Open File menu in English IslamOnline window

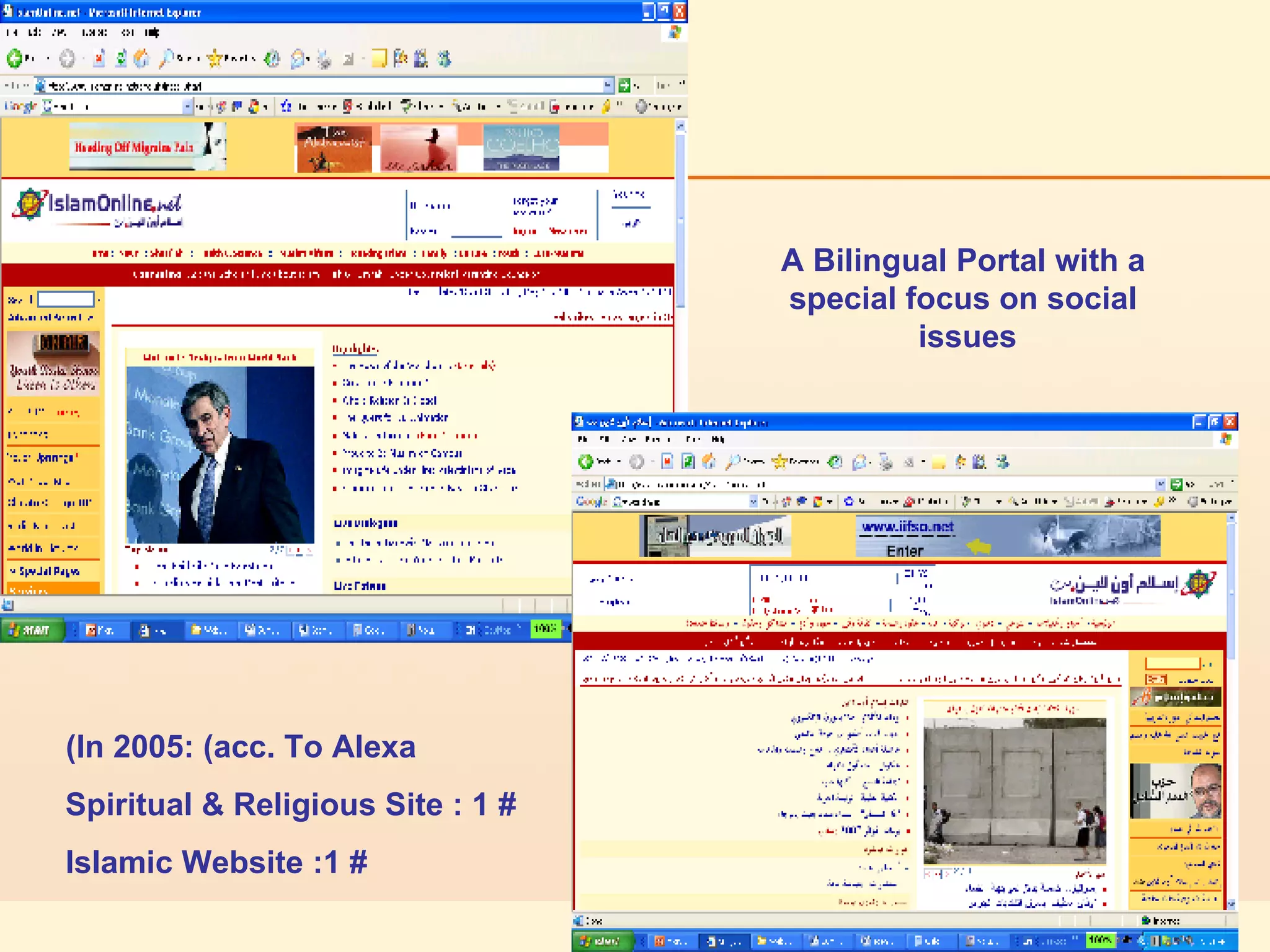click(11, 32)
